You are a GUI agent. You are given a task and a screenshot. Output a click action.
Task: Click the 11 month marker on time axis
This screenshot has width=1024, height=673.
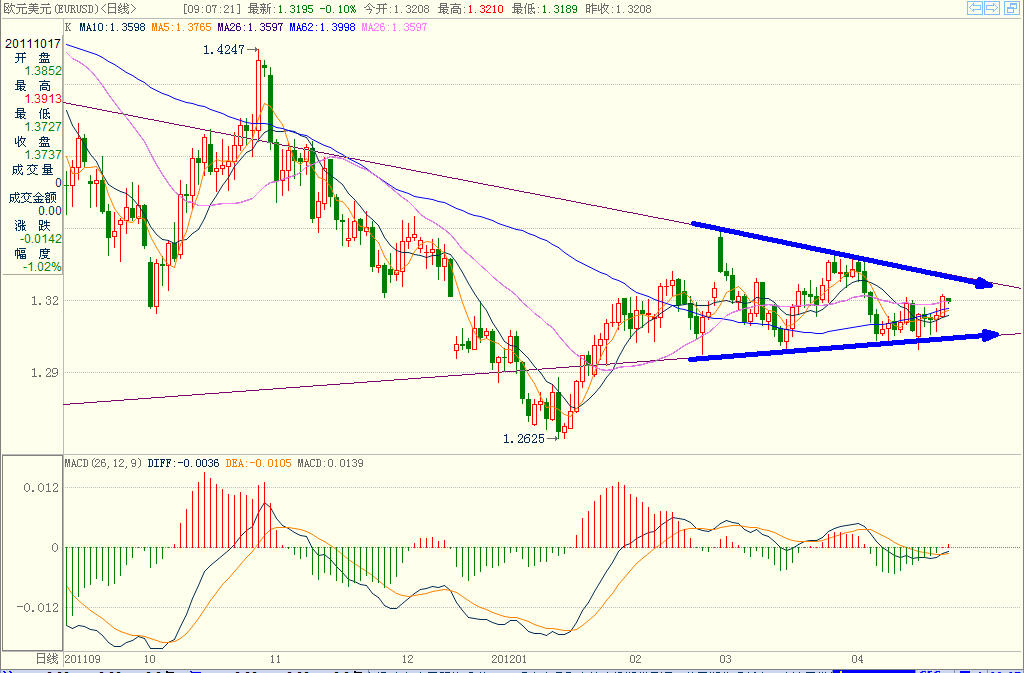click(276, 659)
